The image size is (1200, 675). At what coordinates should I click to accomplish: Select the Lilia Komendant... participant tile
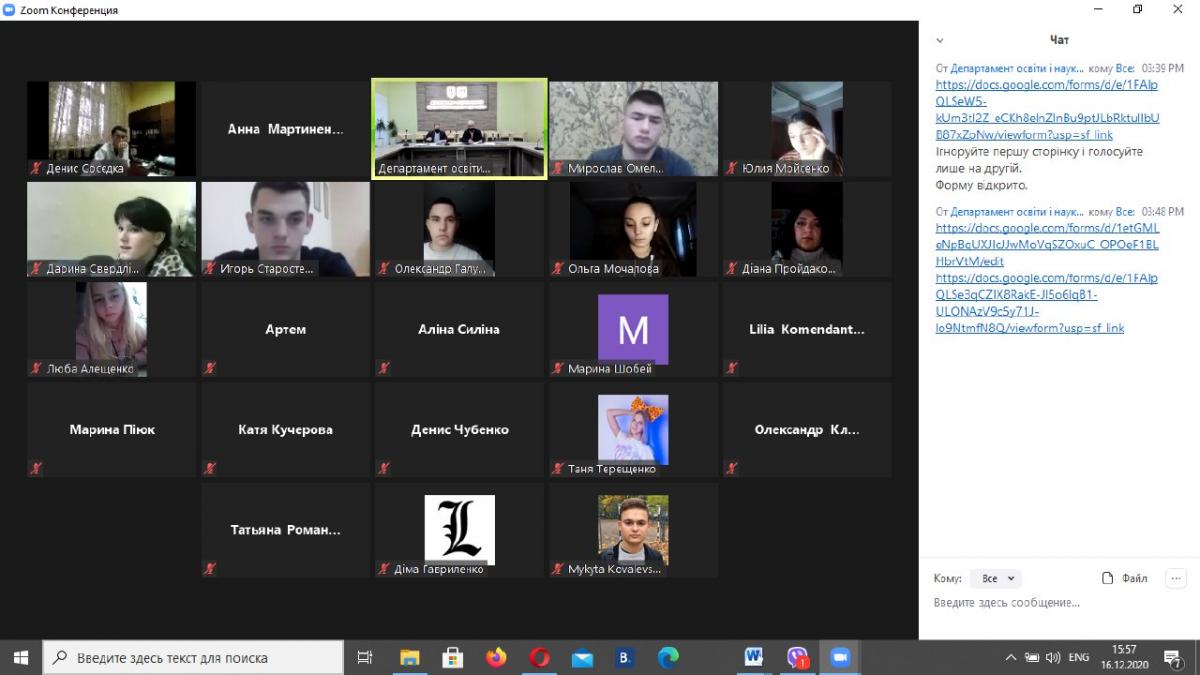click(x=807, y=329)
